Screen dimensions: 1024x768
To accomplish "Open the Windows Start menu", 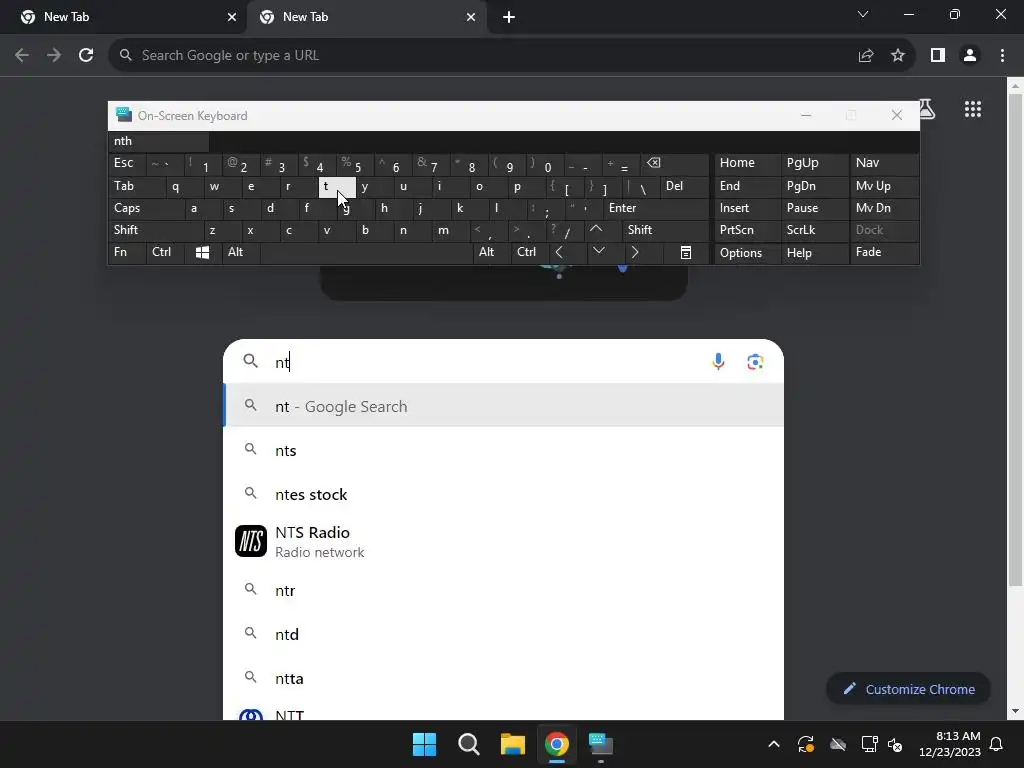I will click(x=424, y=744).
